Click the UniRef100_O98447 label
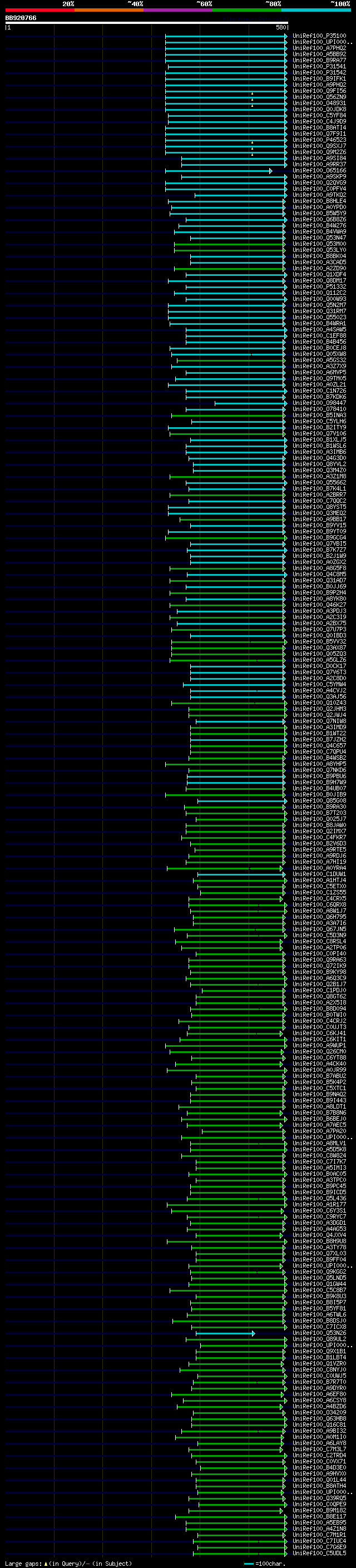This screenshot has width=356, height=1568. coord(319,403)
